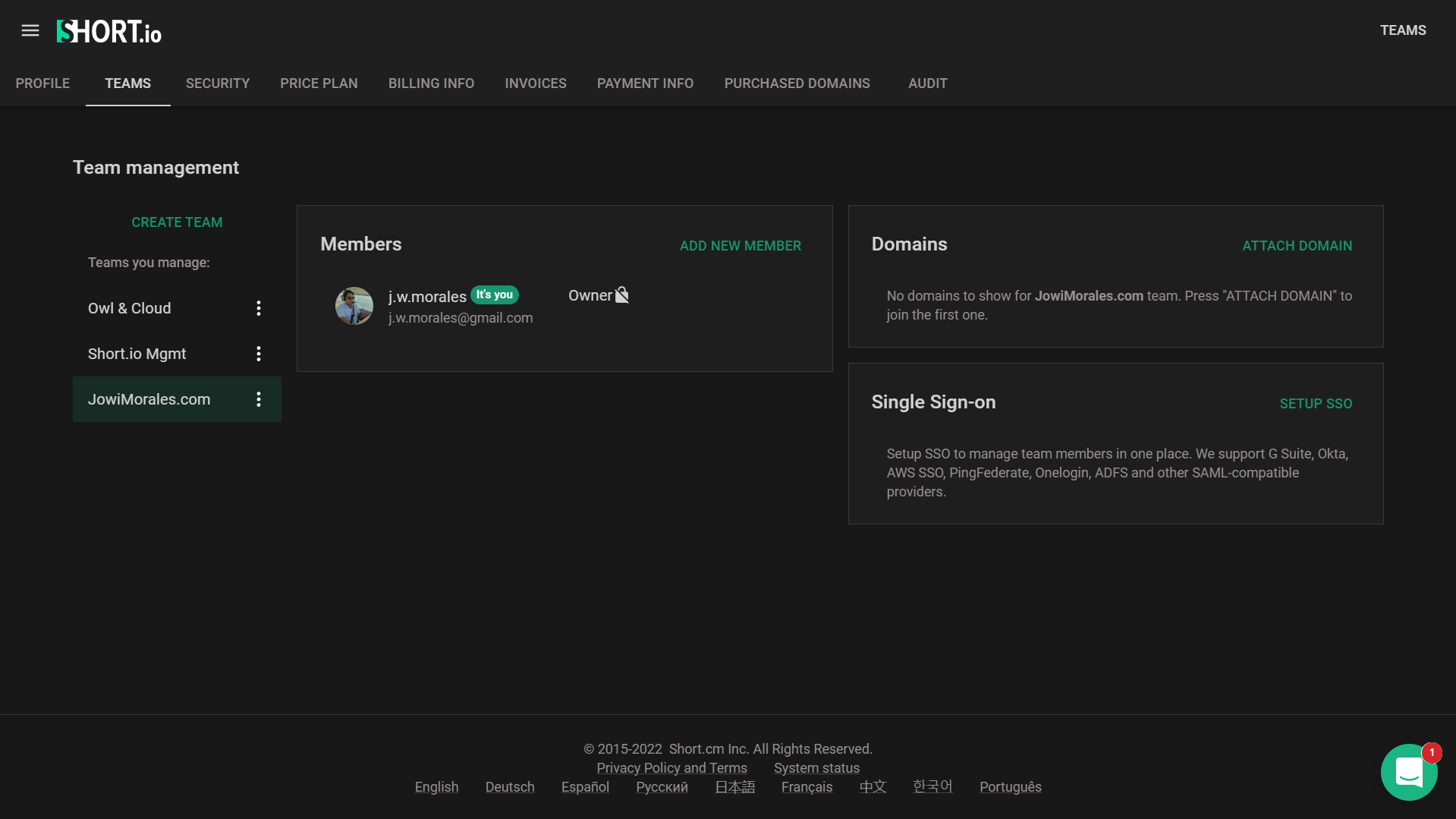
Task: Open the Audit tab
Action: click(x=928, y=83)
